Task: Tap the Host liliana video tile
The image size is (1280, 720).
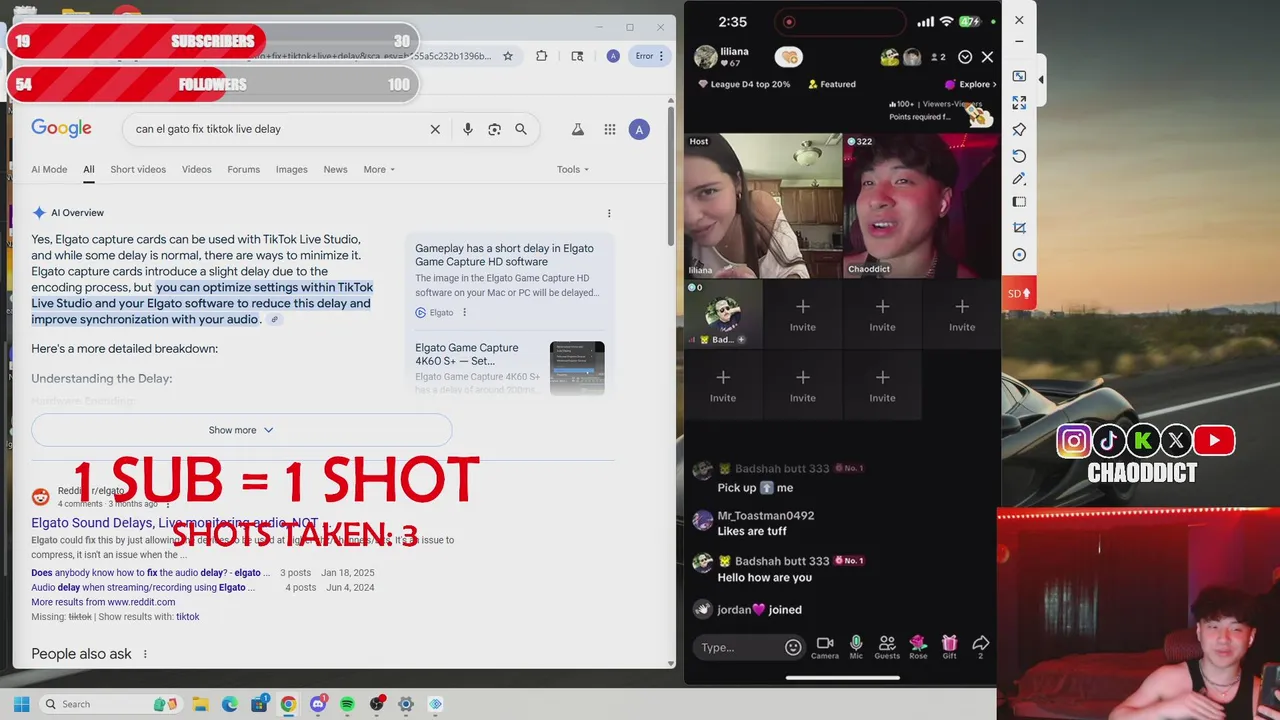Action: pos(764,206)
